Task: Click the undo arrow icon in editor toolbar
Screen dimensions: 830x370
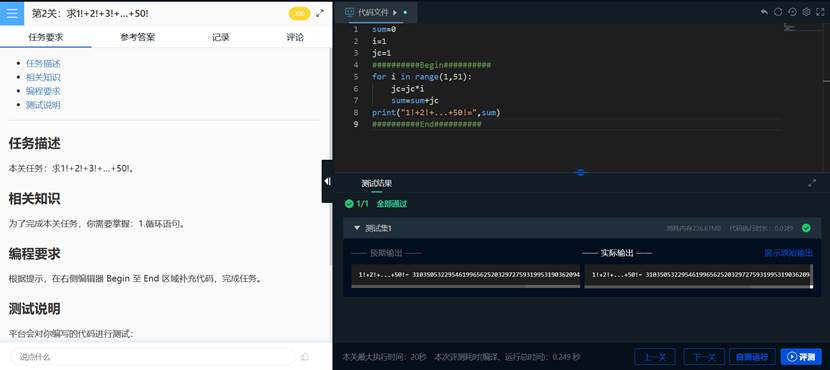Action: click(764, 12)
